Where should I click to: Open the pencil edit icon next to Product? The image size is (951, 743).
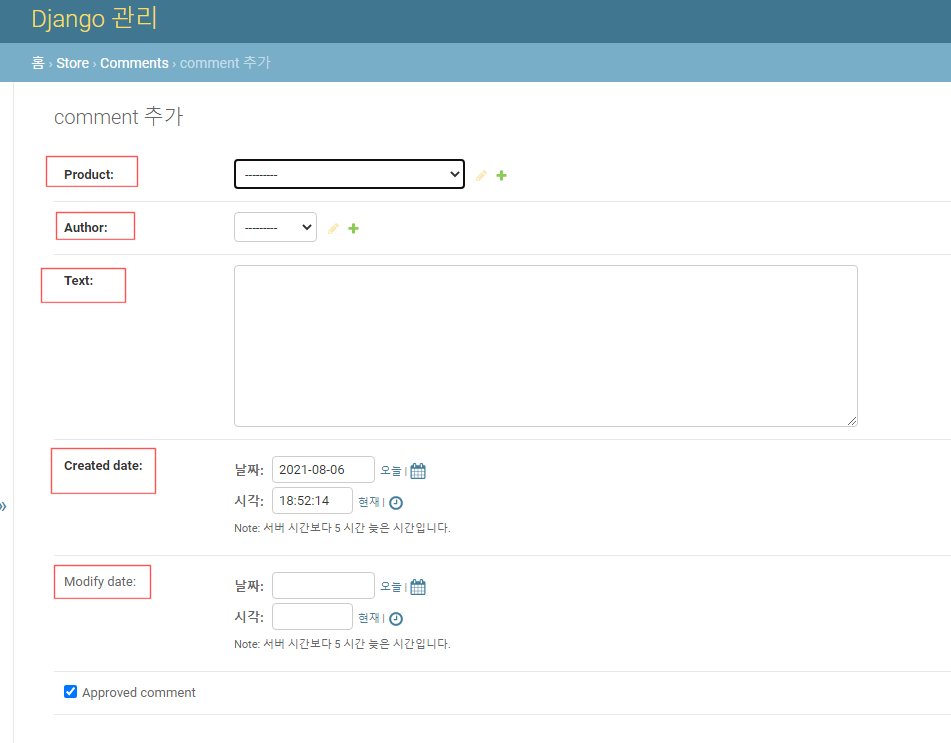click(x=481, y=175)
